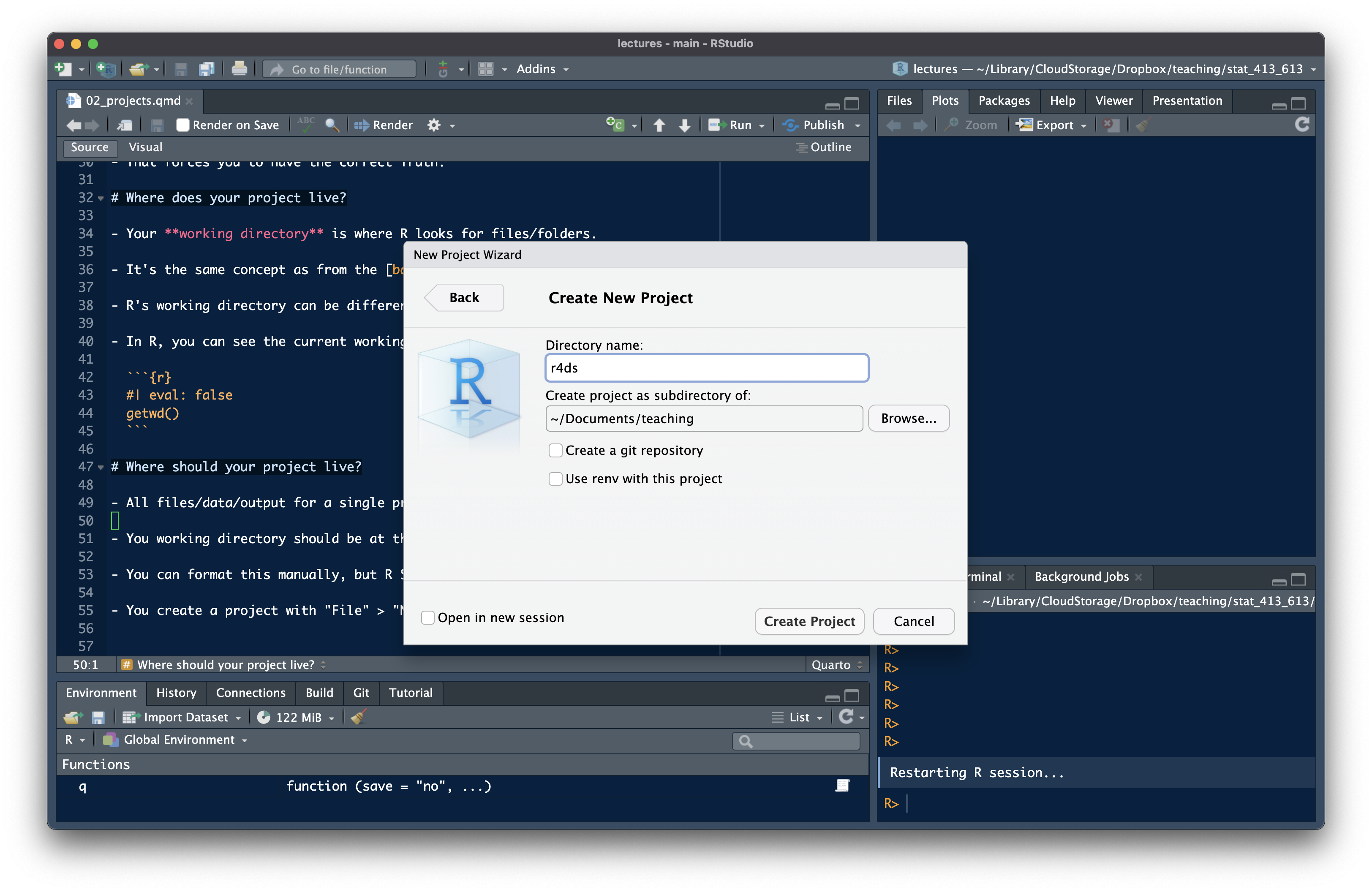Screen dimensions: 1372x892
Task: Toggle the Render on Save checkbox
Action: [183, 125]
